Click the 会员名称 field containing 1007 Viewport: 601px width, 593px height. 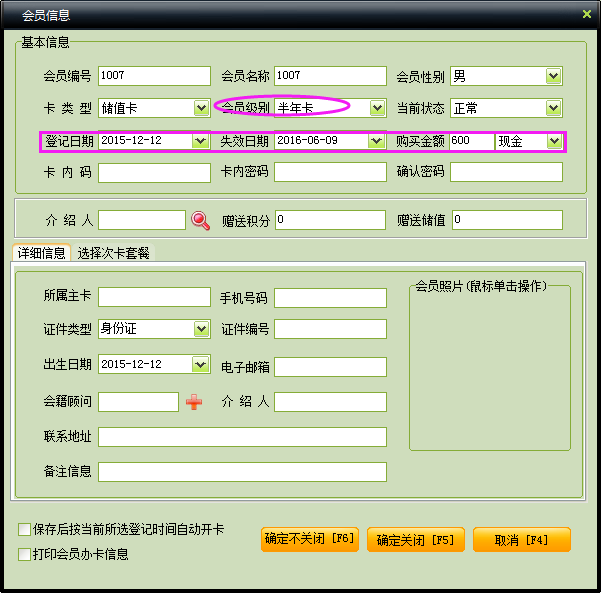330,76
